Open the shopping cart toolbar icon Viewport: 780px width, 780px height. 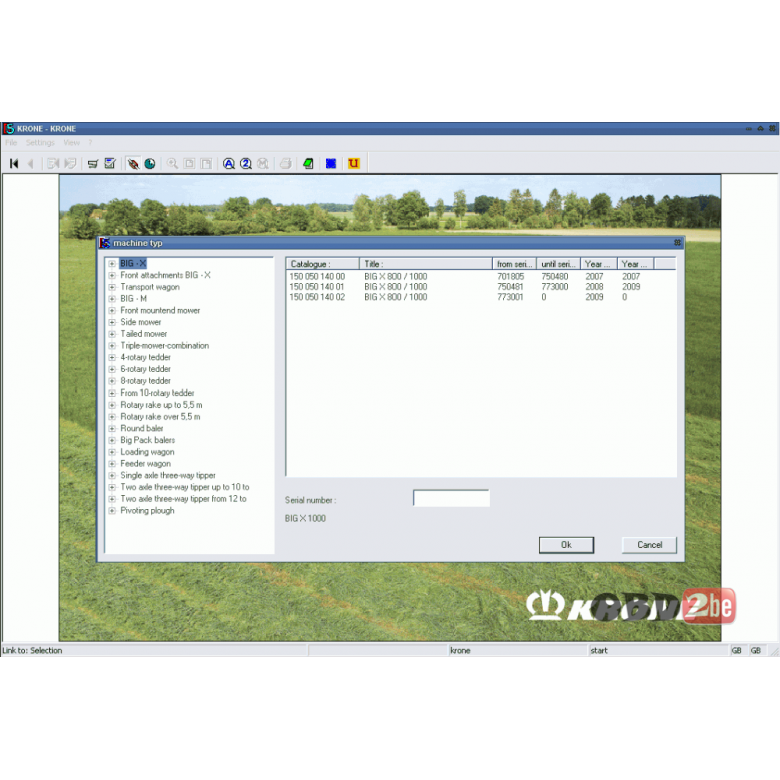[93, 163]
